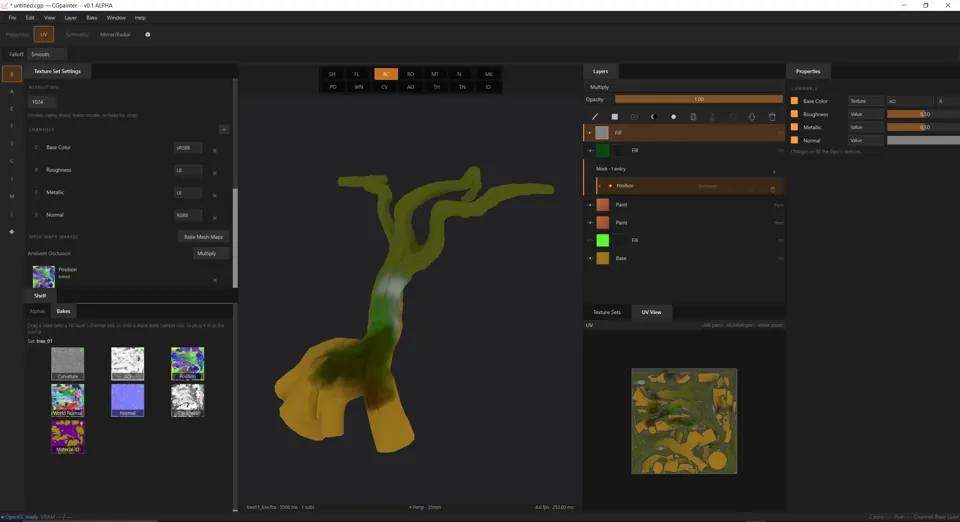Add a fill layer with the square icon
The image size is (960, 522).
(x=615, y=117)
